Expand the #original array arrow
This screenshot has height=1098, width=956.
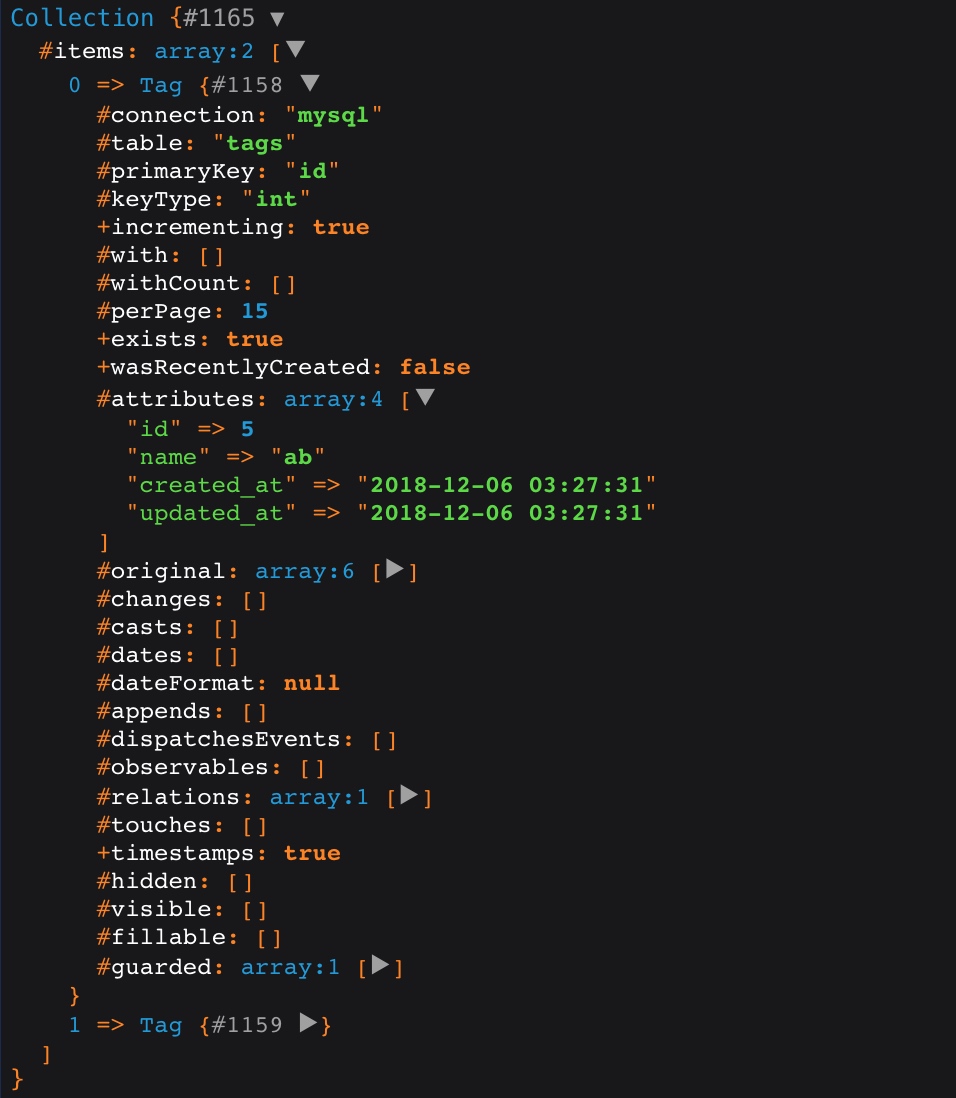tap(395, 569)
